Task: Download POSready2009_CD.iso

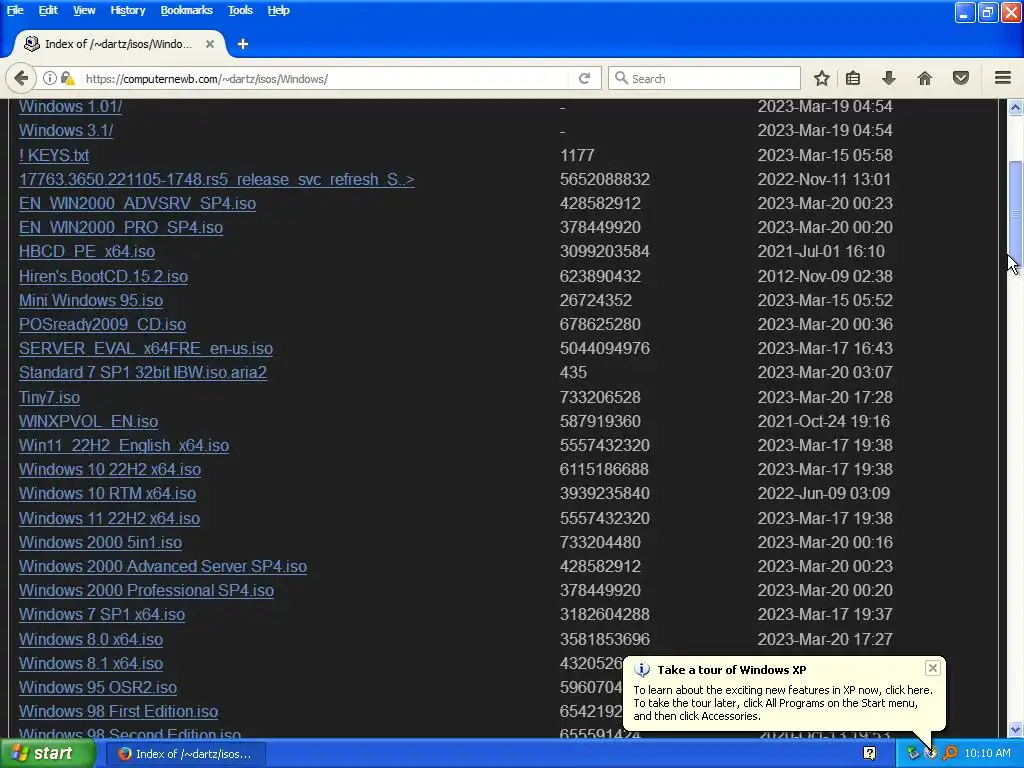Action: click(103, 325)
